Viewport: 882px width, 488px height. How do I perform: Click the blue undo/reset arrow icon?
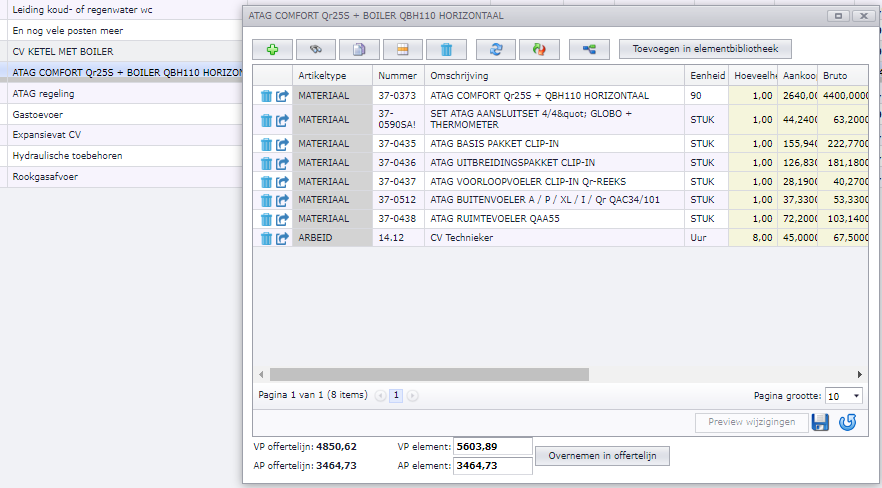point(848,422)
